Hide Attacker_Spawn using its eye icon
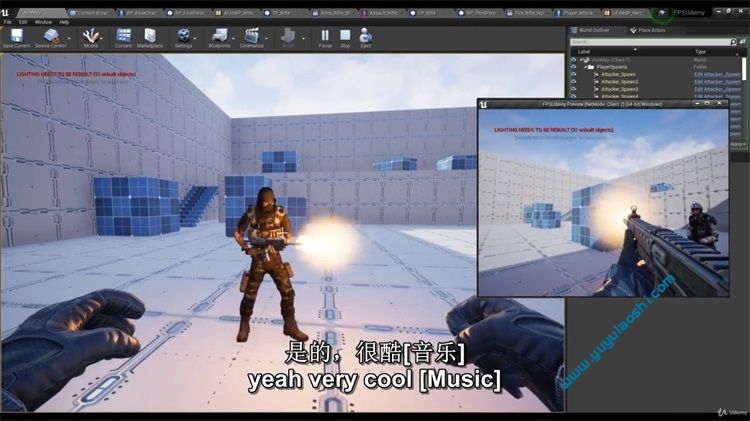Viewport: 750px width, 421px height. point(574,75)
